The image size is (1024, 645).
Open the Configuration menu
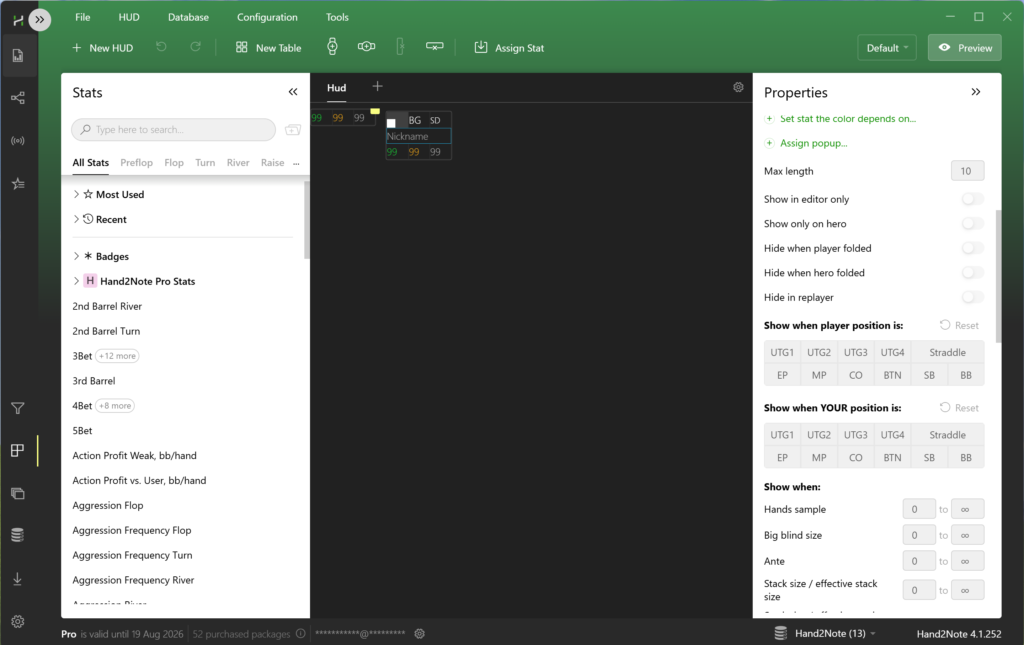[267, 17]
